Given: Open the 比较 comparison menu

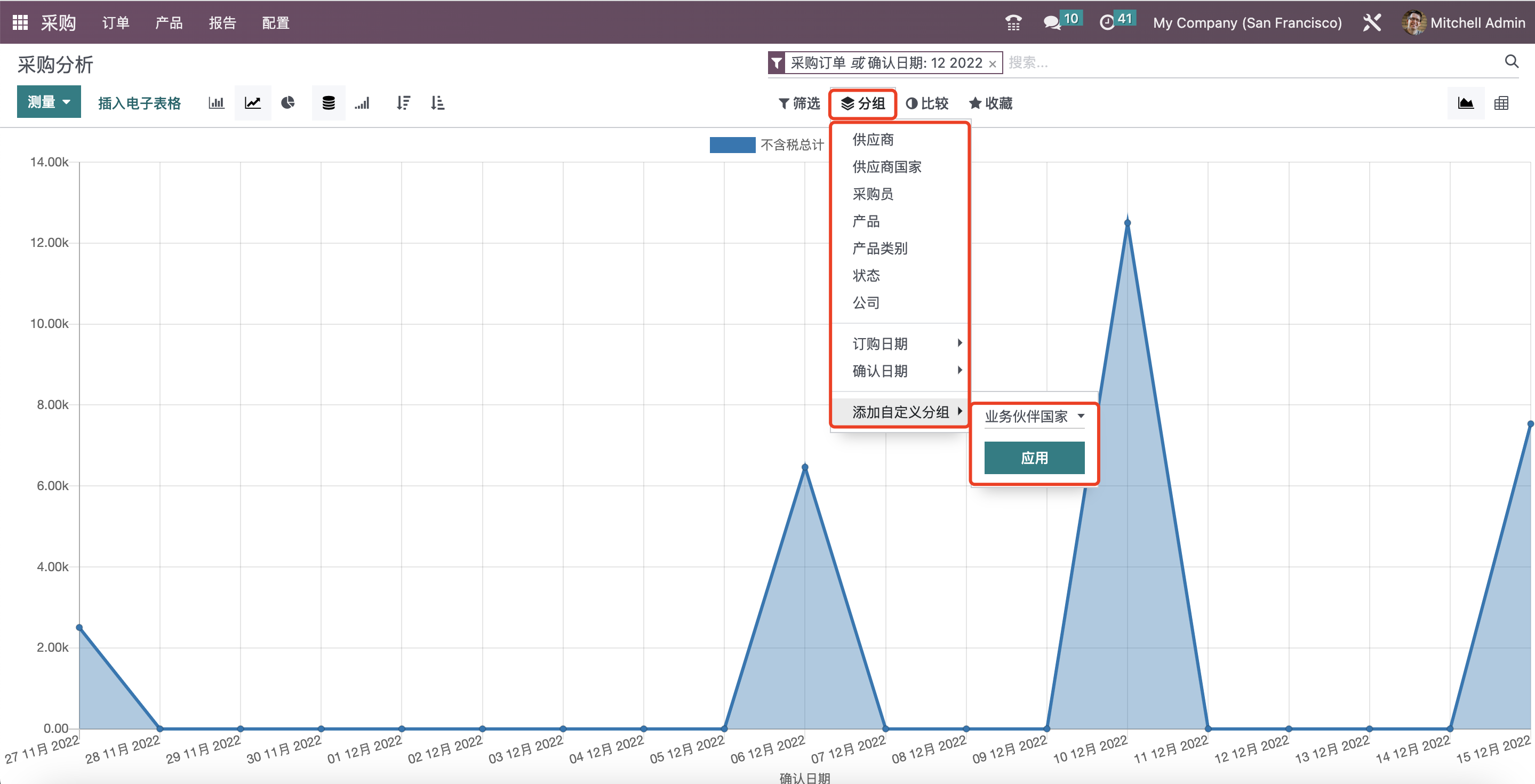Looking at the screenshot, I should (926, 103).
